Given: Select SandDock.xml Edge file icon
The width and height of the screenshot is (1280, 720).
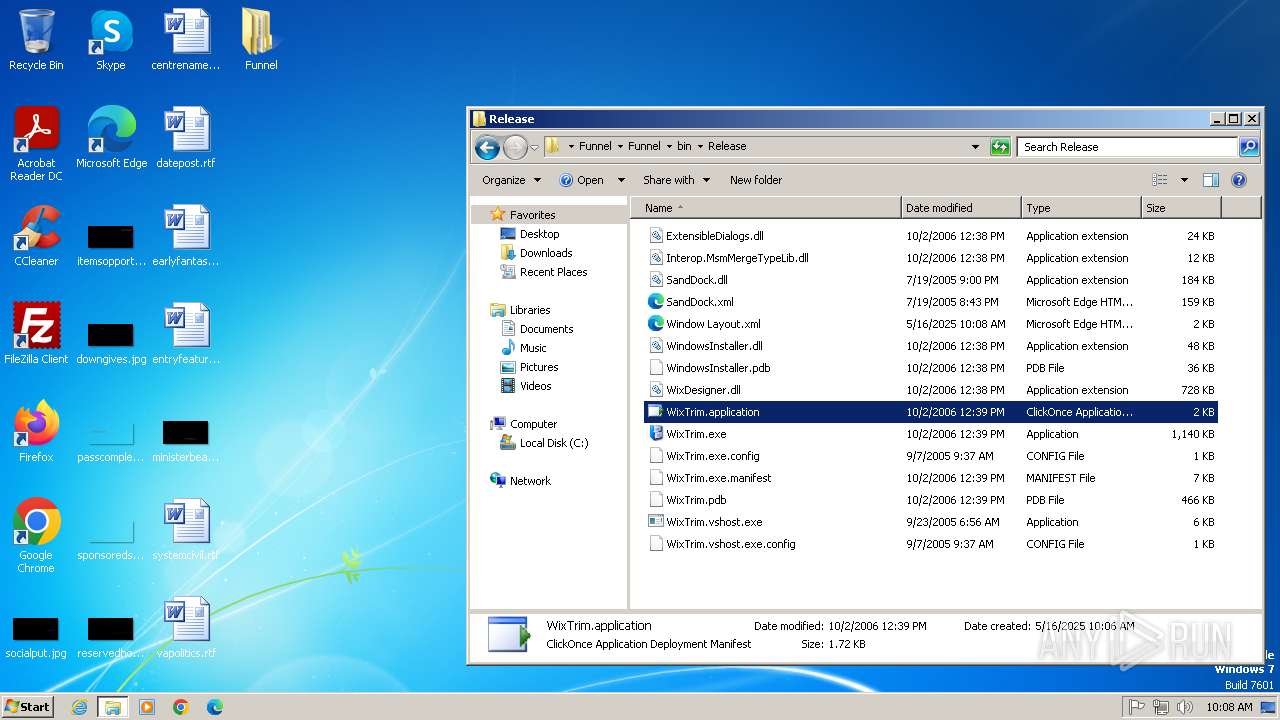Looking at the screenshot, I should pyautogui.click(x=656, y=302).
